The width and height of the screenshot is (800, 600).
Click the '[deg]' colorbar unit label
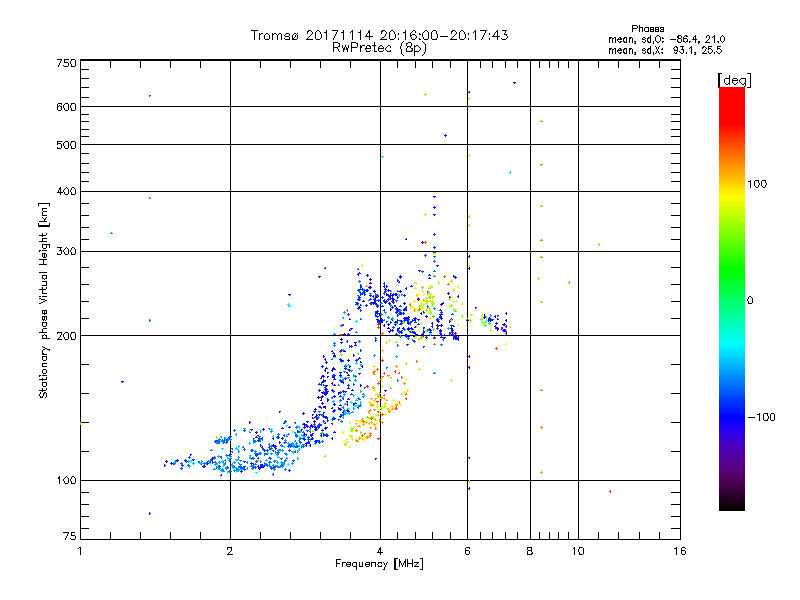734,80
